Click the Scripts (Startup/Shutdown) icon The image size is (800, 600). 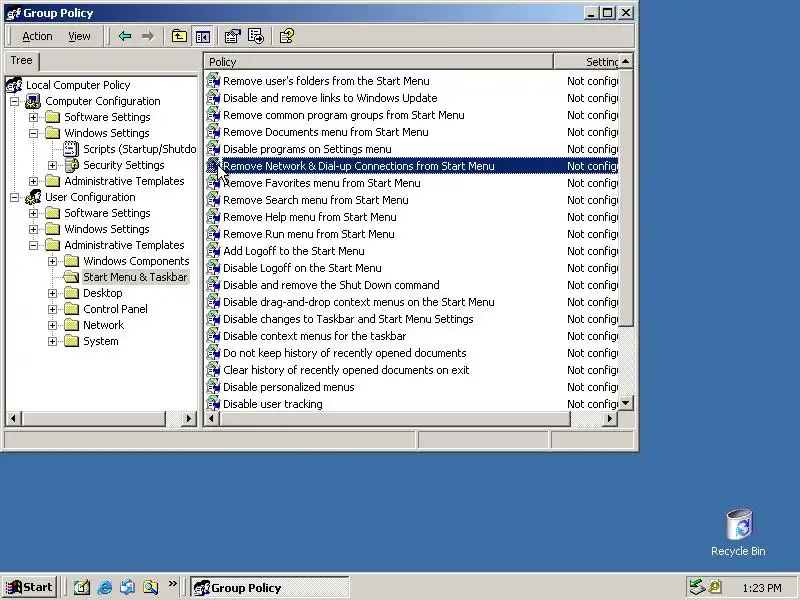[71, 149]
